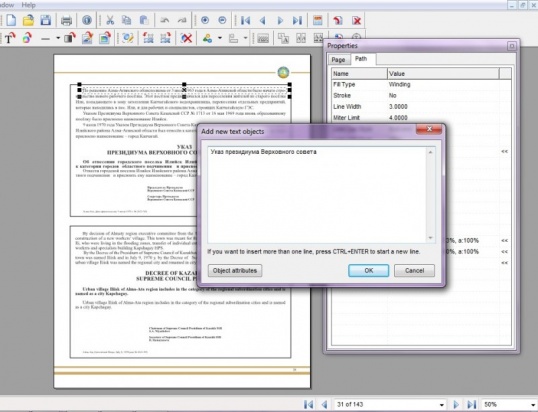Click the magnifier with pencil edit icon
538x412 pixels.
coord(128,38)
